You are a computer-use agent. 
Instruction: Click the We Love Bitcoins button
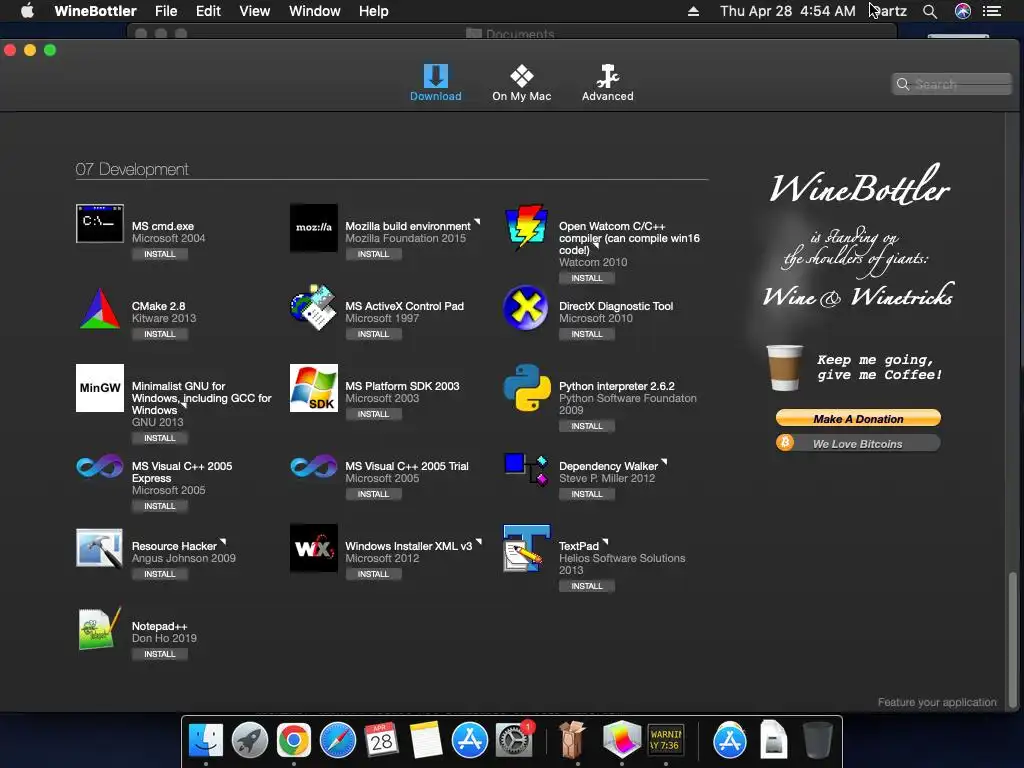[858, 443]
